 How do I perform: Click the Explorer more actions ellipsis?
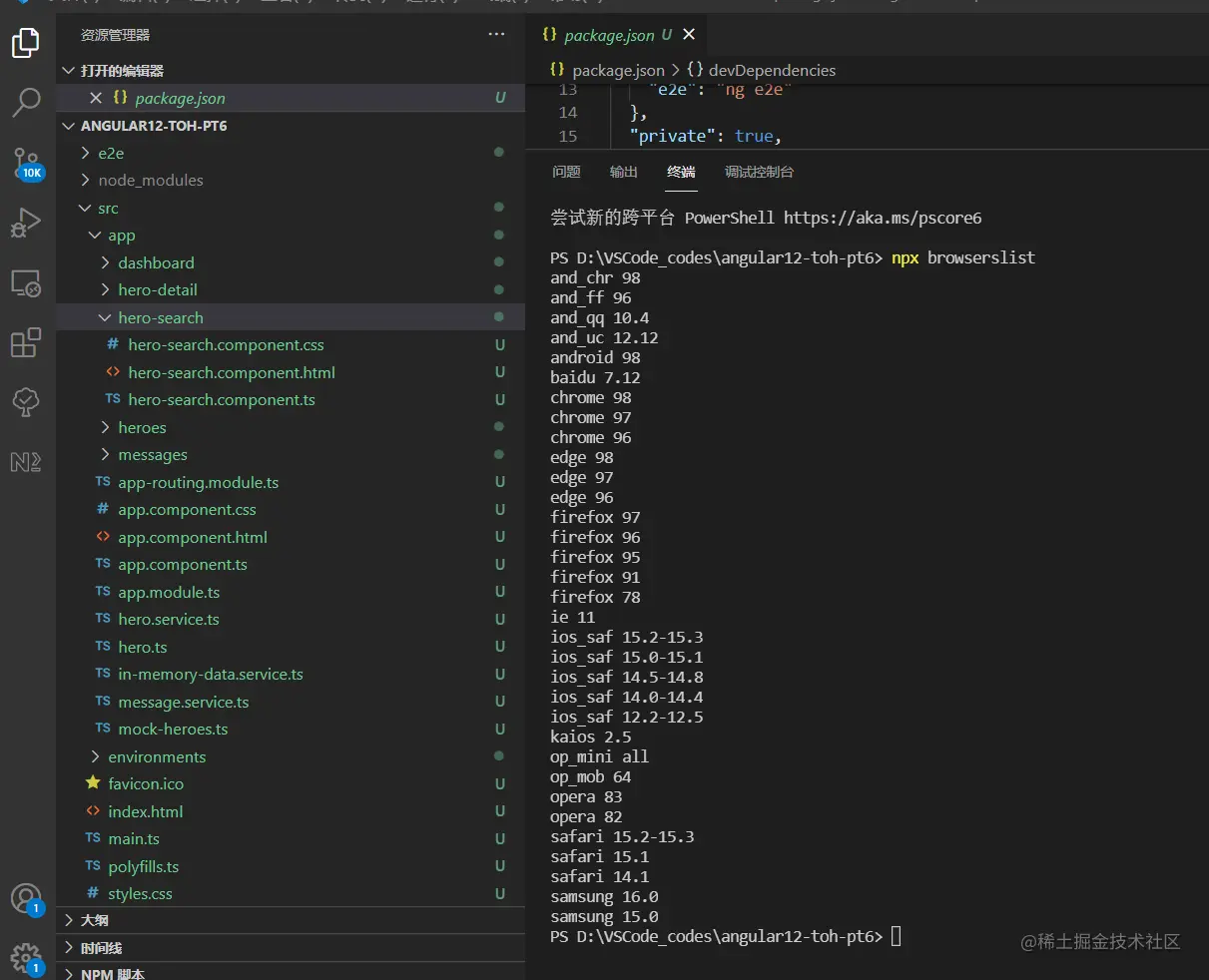click(496, 35)
